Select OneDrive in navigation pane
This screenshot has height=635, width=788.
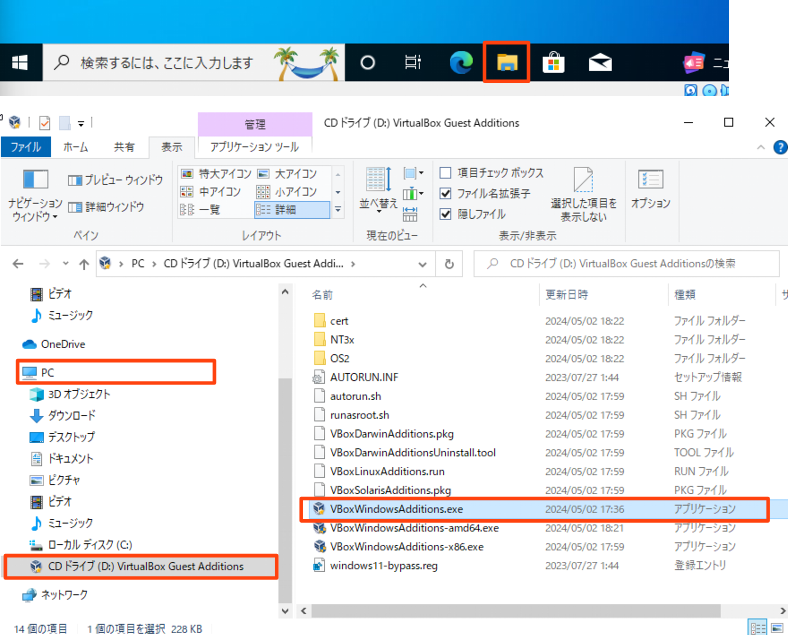point(54,345)
